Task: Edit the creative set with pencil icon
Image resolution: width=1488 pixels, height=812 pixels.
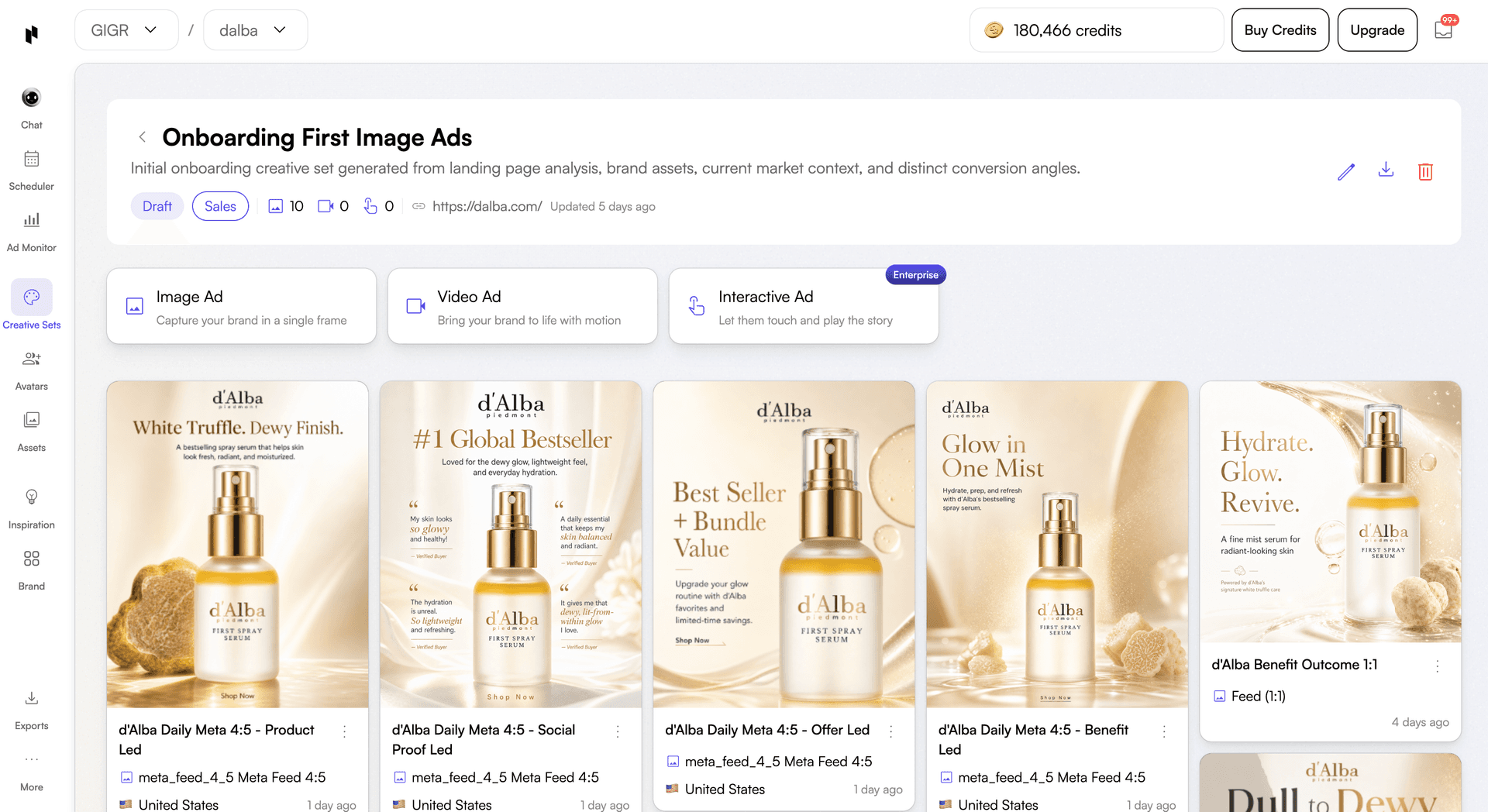Action: click(1346, 171)
